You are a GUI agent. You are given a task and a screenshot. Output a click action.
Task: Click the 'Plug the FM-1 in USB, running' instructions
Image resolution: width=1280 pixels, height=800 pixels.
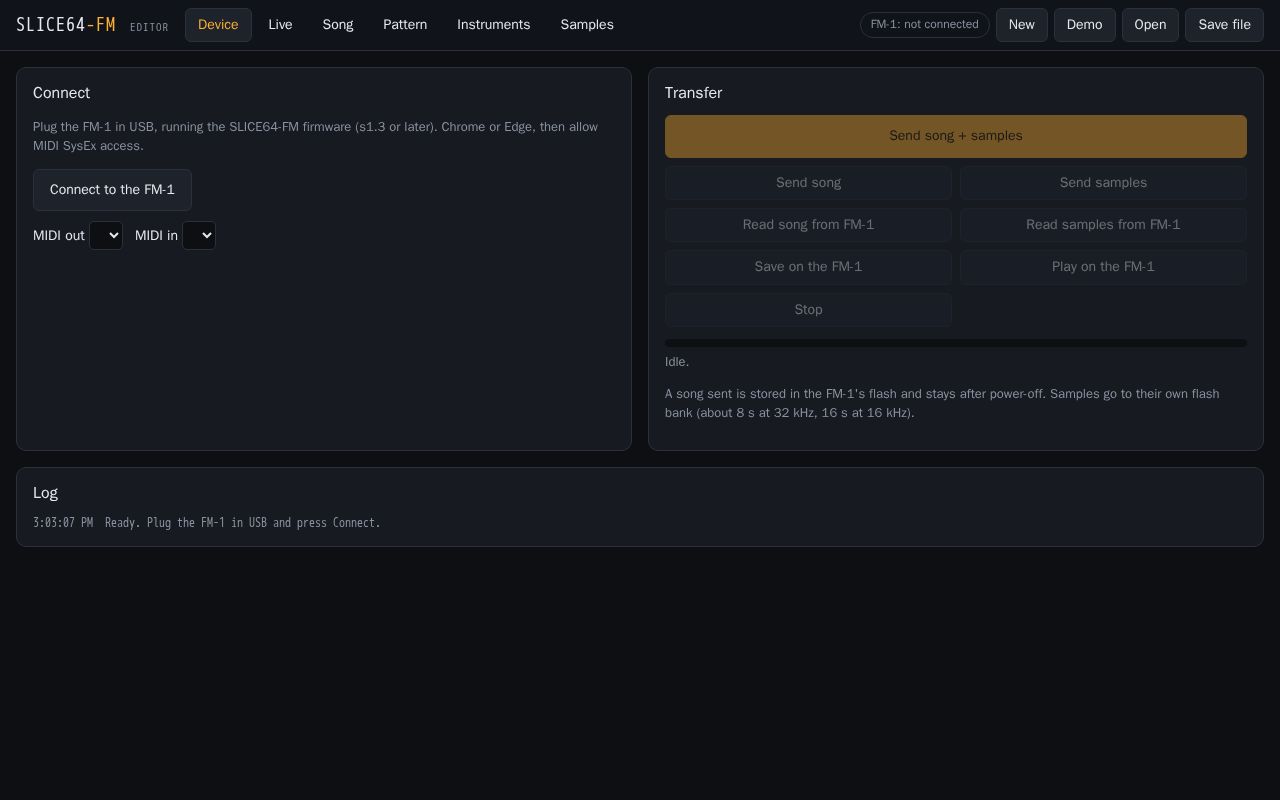[x=316, y=136]
